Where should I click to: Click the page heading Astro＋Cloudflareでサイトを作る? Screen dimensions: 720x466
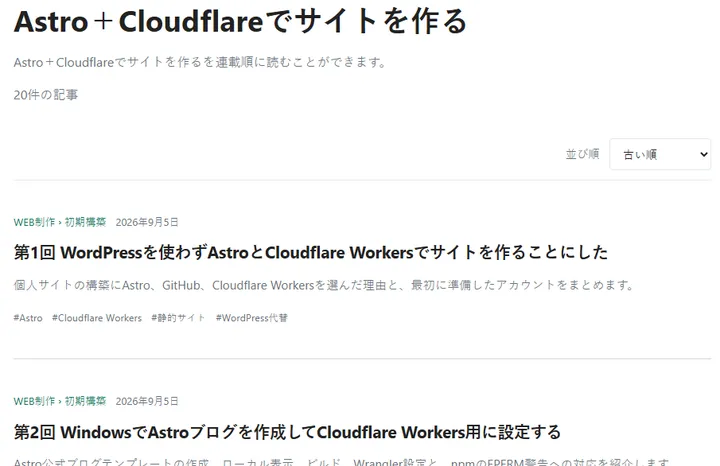[240, 22]
